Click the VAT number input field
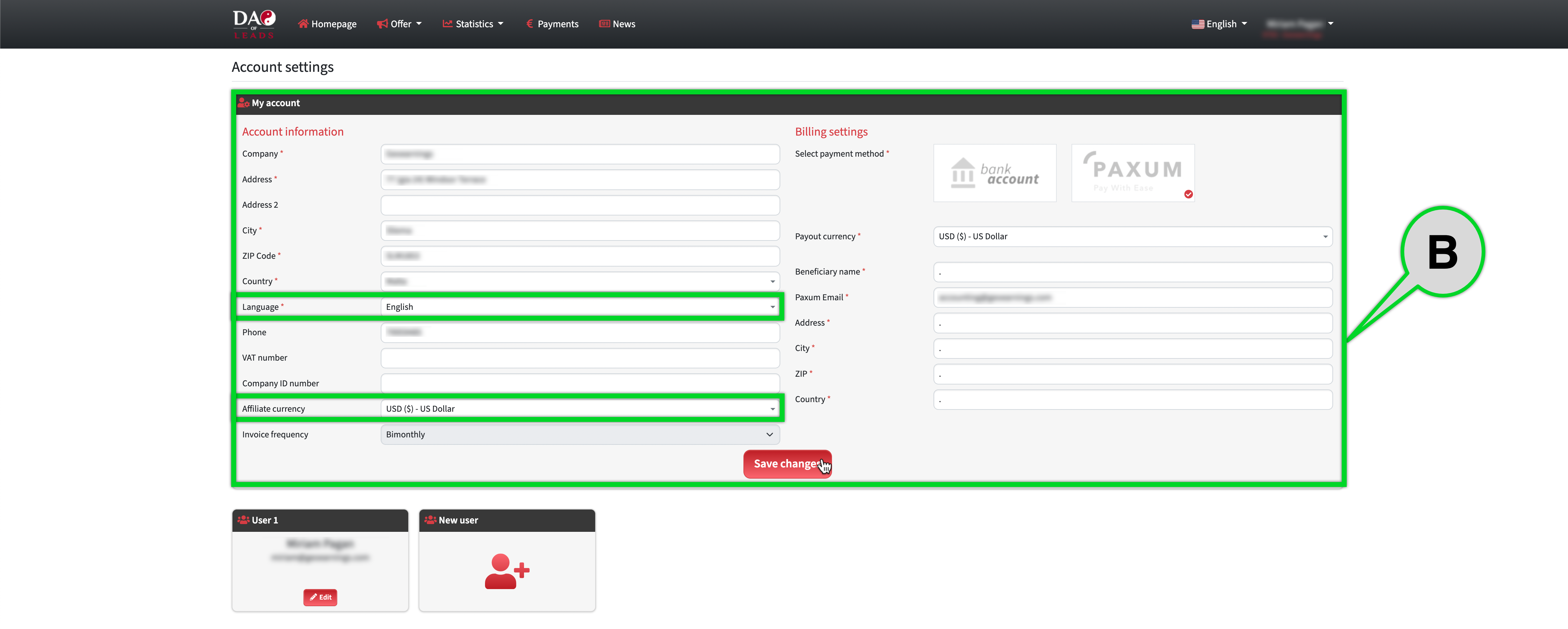This screenshot has height=629, width=1568. [x=579, y=358]
